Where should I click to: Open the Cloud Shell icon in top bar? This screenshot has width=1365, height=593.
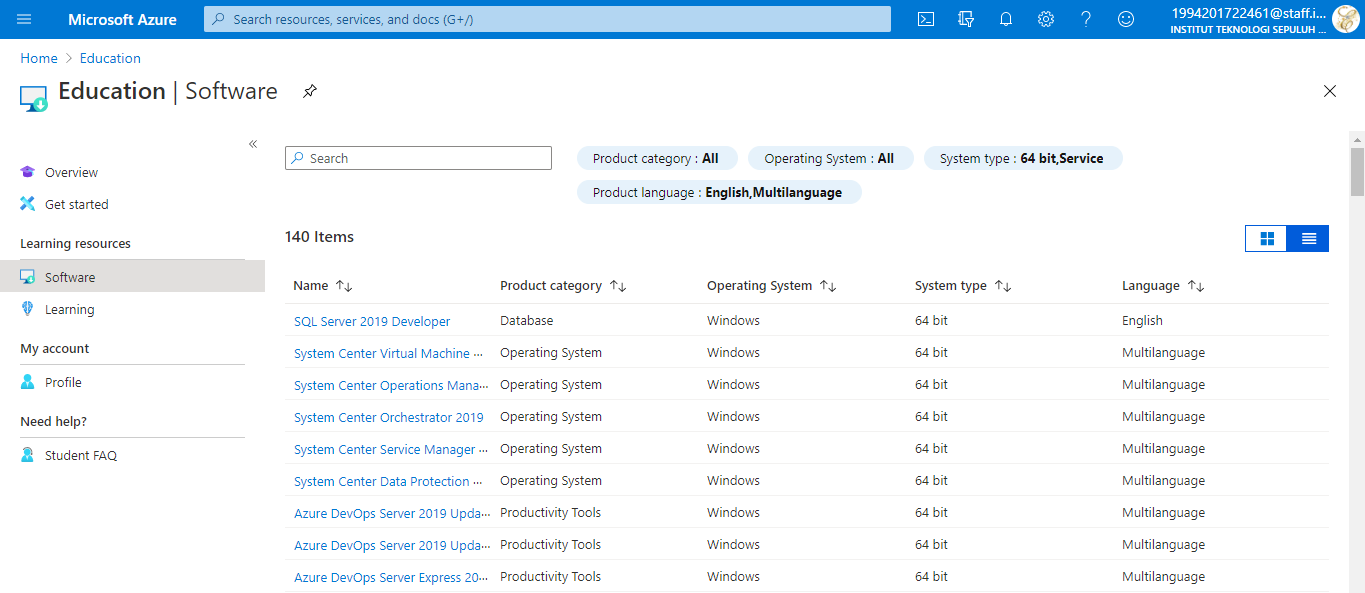[x=926, y=19]
